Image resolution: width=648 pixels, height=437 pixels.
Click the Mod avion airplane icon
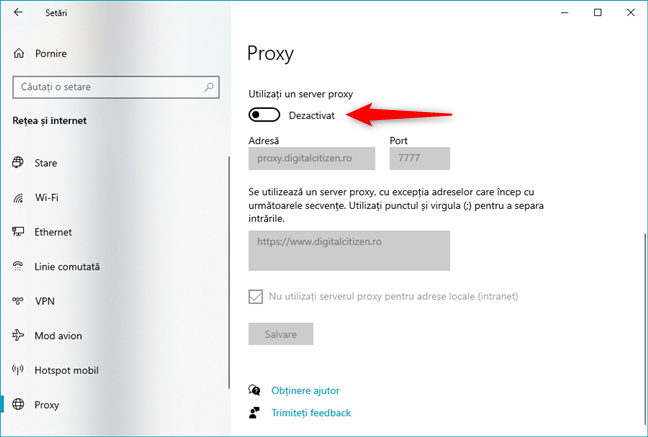[x=18, y=336]
